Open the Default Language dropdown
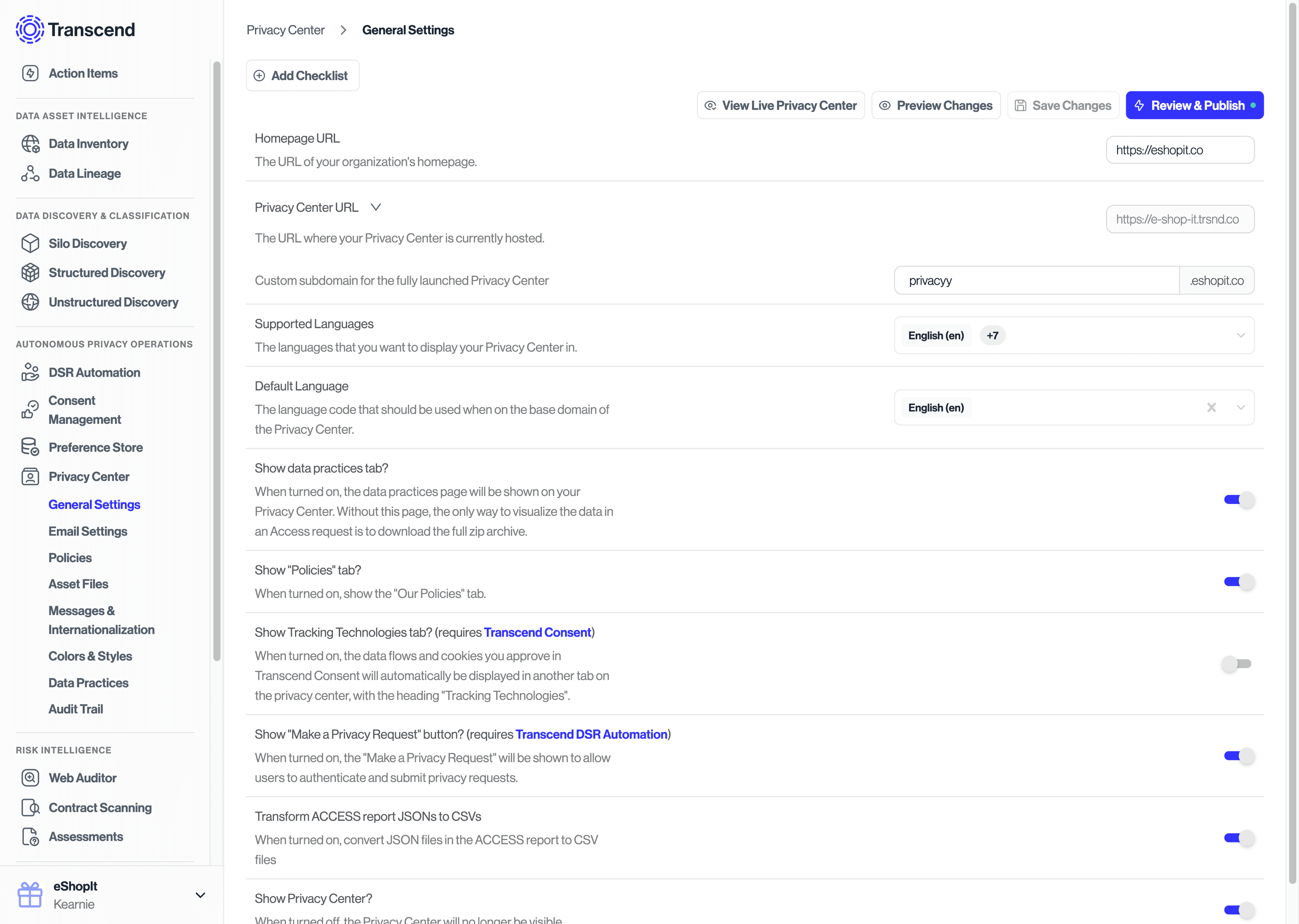1299x924 pixels. tap(1241, 407)
